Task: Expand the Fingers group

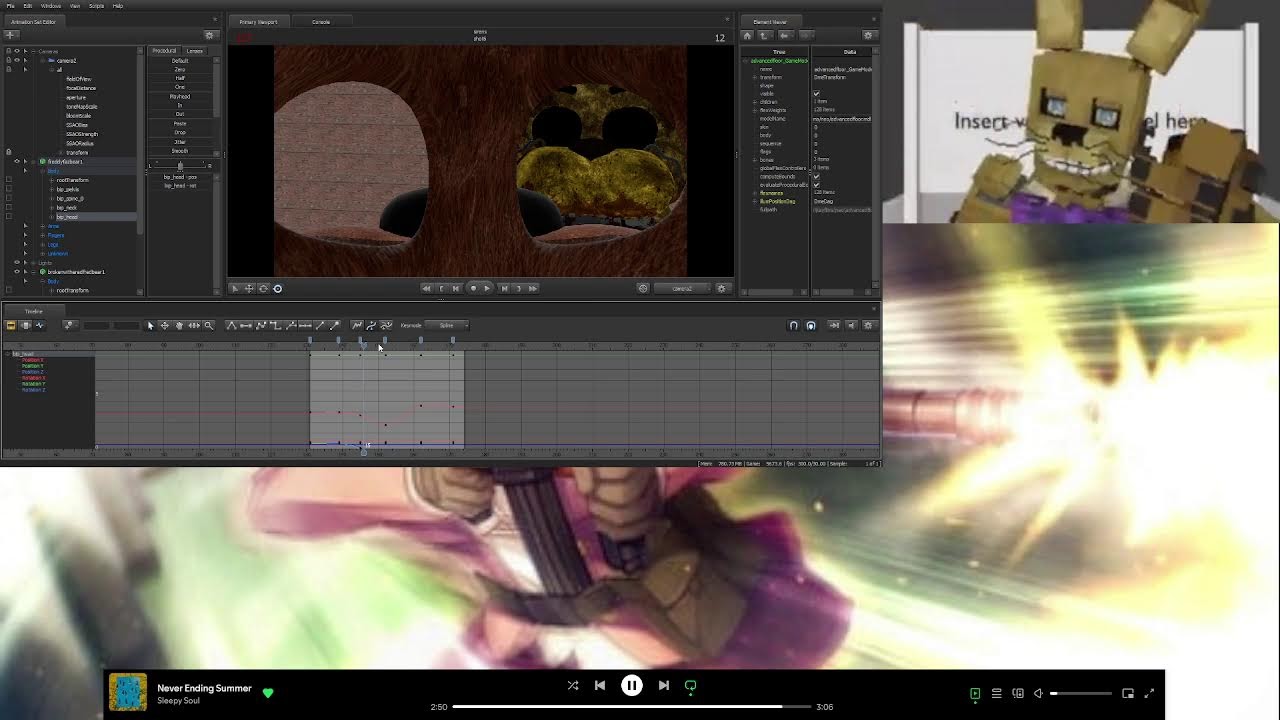Action: [42, 235]
